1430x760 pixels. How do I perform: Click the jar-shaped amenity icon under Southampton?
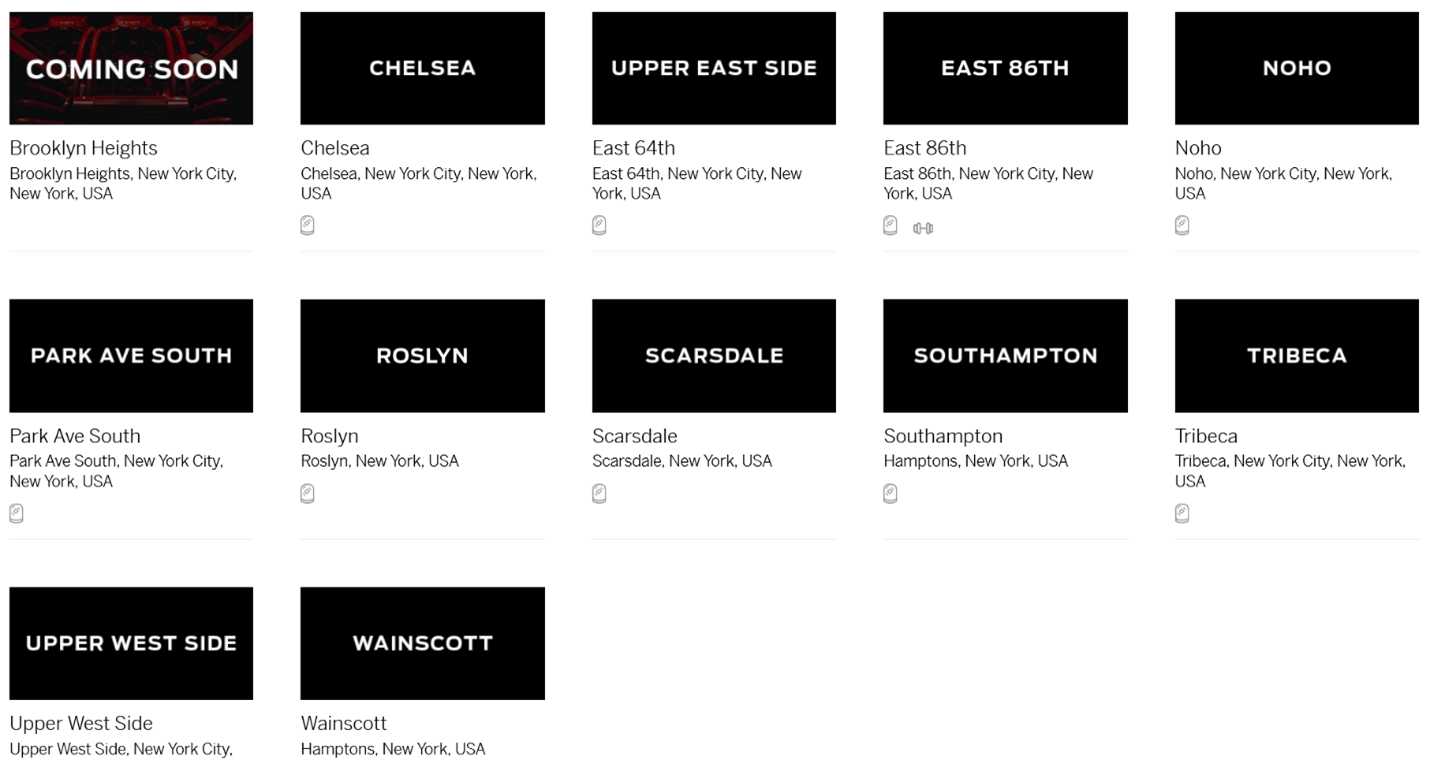pos(890,493)
